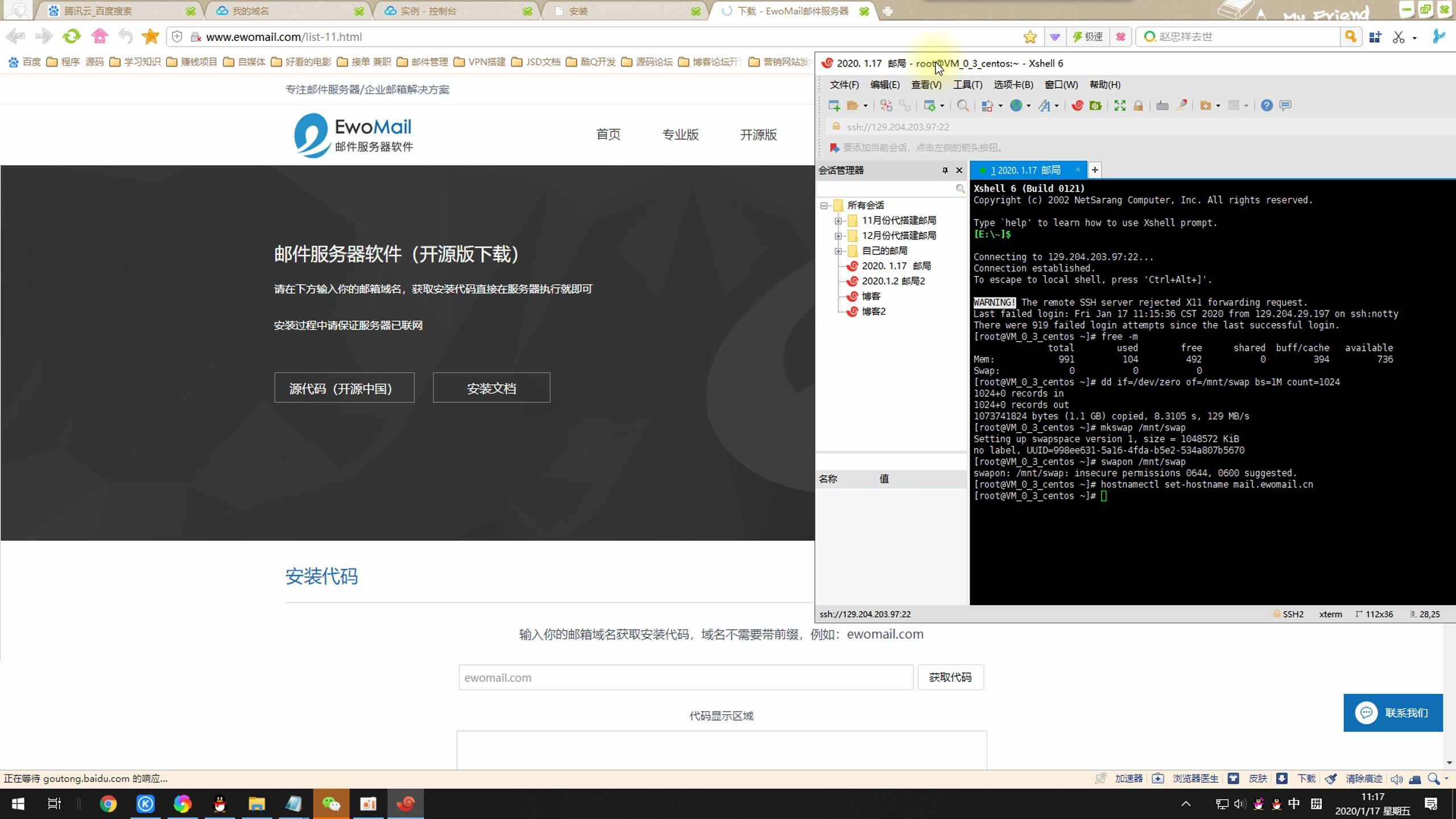The height and width of the screenshot is (819, 1456).
Task: Click the green browser refresh icon
Action: pyautogui.click(x=72, y=36)
